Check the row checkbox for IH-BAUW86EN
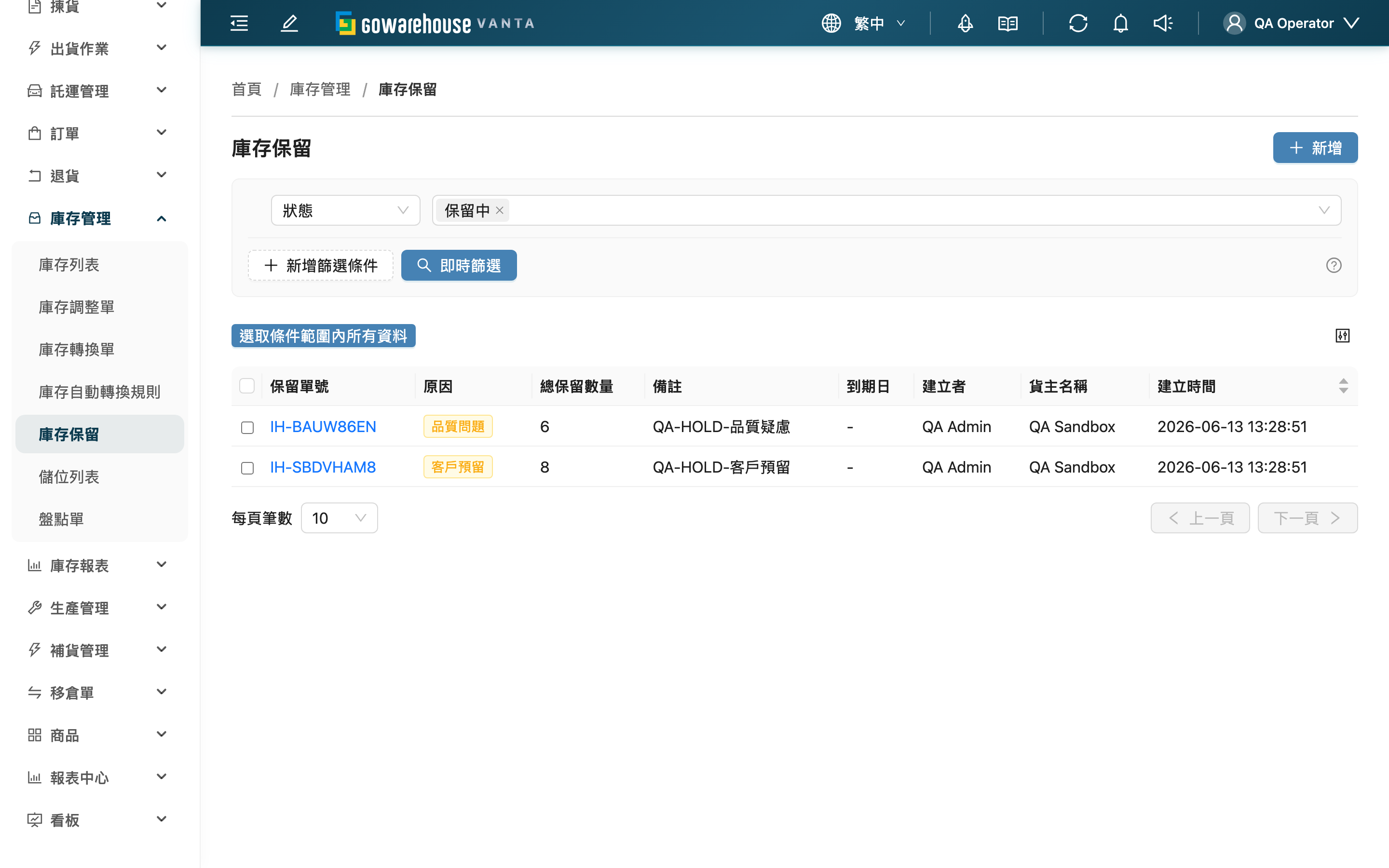Screen dimensions: 1389x868 pos(247,427)
